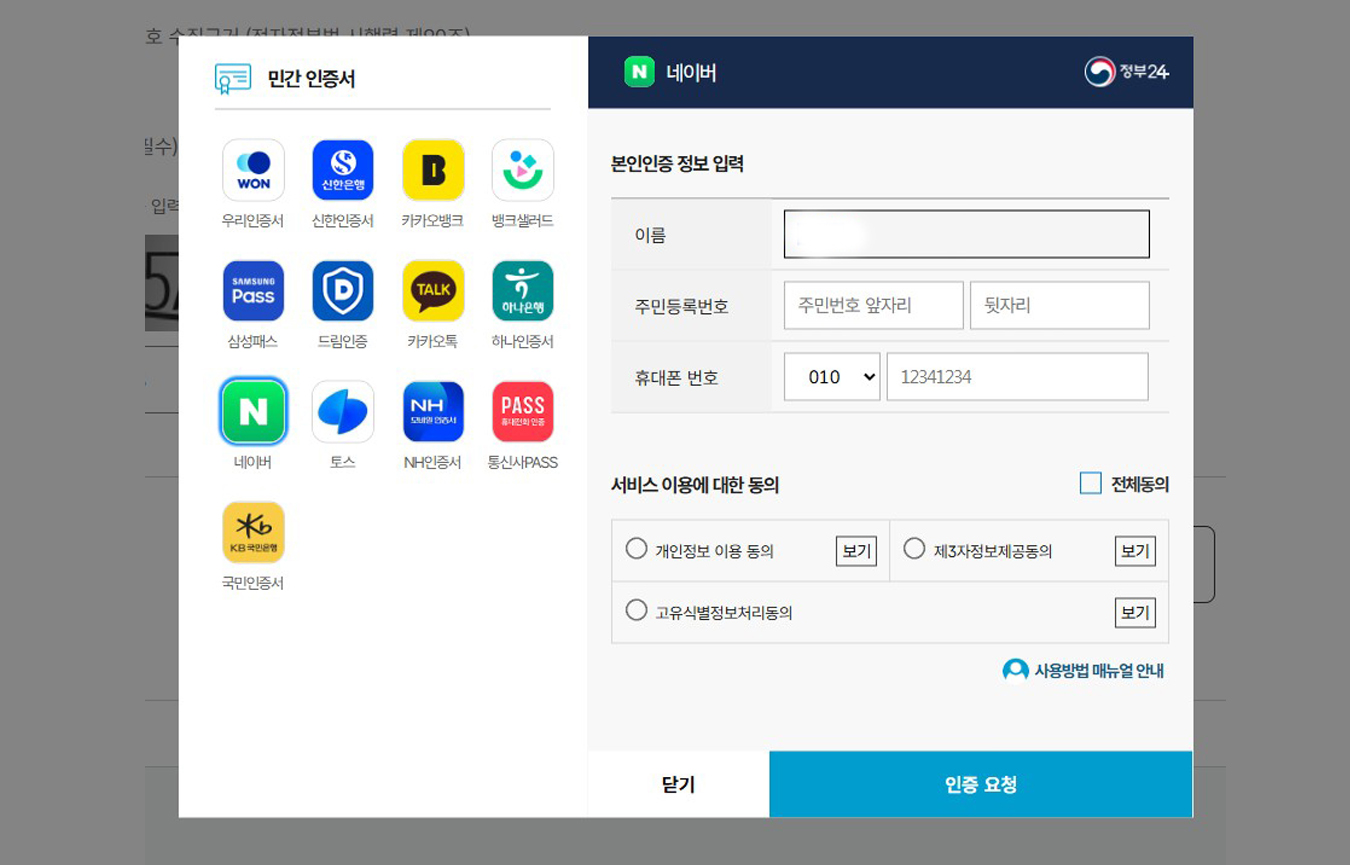Click 보기 beside 제3자정보제공동의
The width and height of the screenshot is (1350, 865).
pyautogui.click(x=1134, y=551)
